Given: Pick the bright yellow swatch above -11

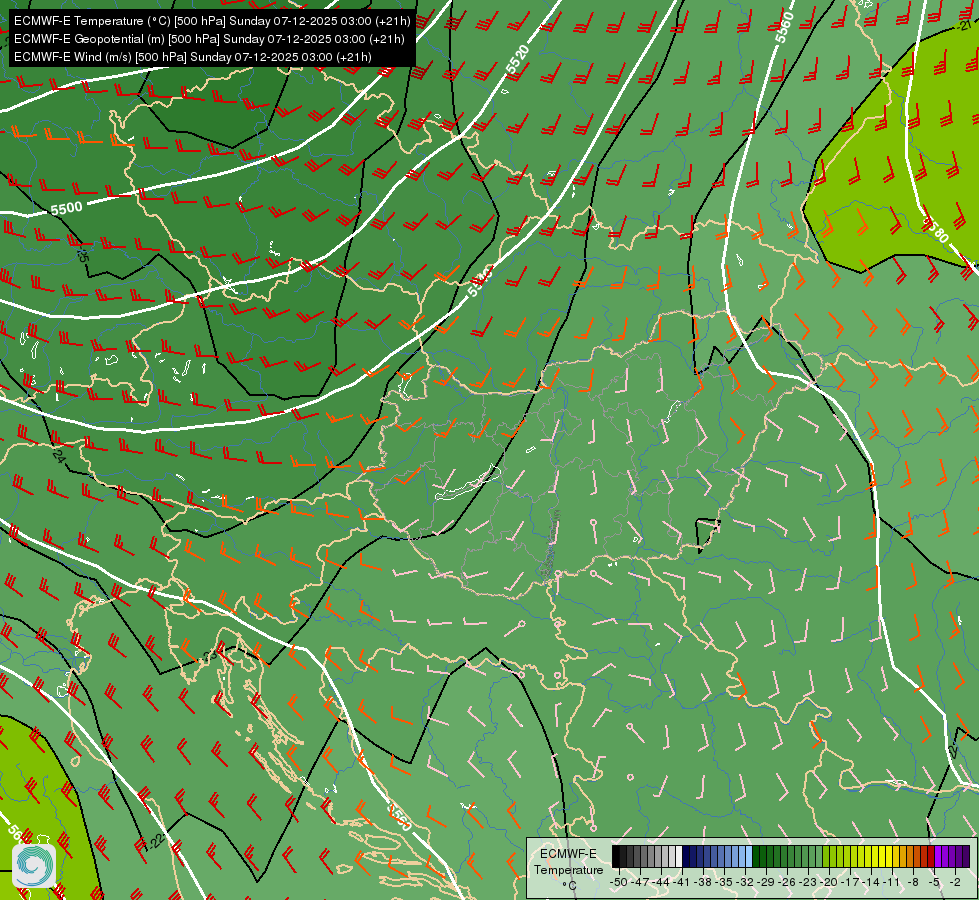Looking at the screenshot, I should pos(890,856).
